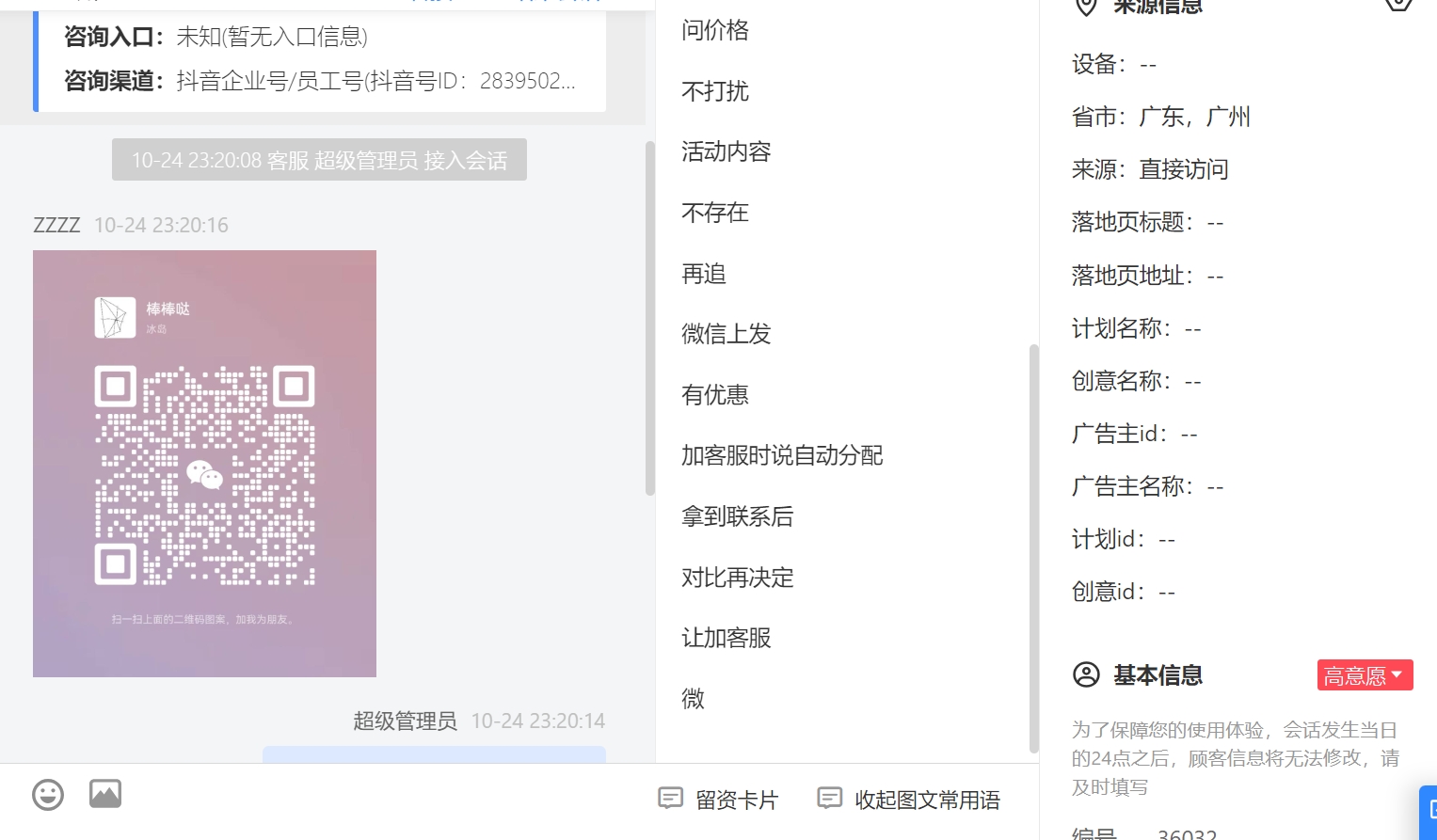Click the 落地页地址 field
This screenshot has width=1437, height=840.
coord(1147,276)
